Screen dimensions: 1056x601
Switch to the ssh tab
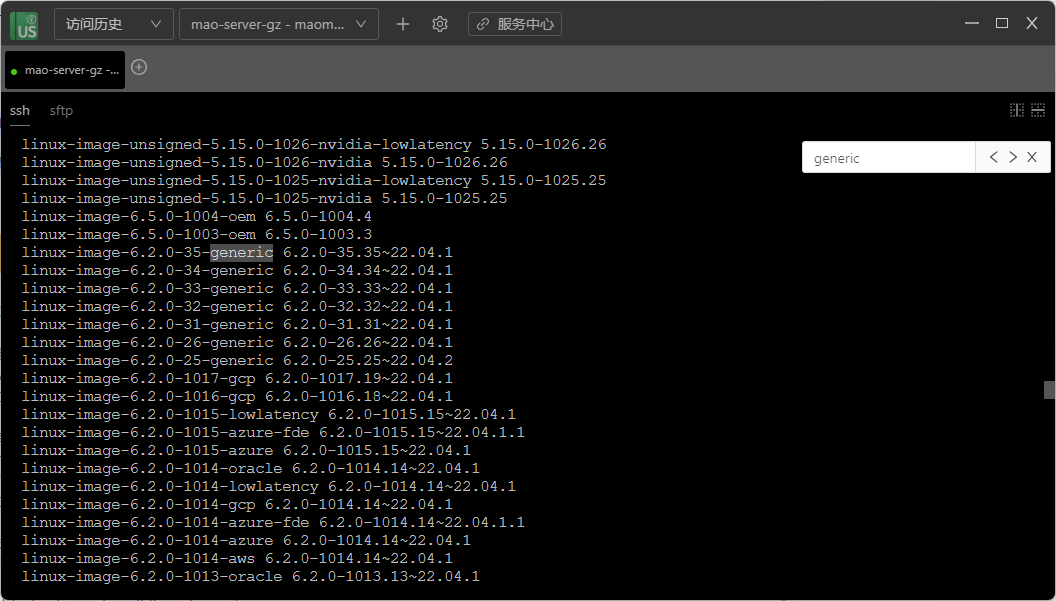point(20,110)
